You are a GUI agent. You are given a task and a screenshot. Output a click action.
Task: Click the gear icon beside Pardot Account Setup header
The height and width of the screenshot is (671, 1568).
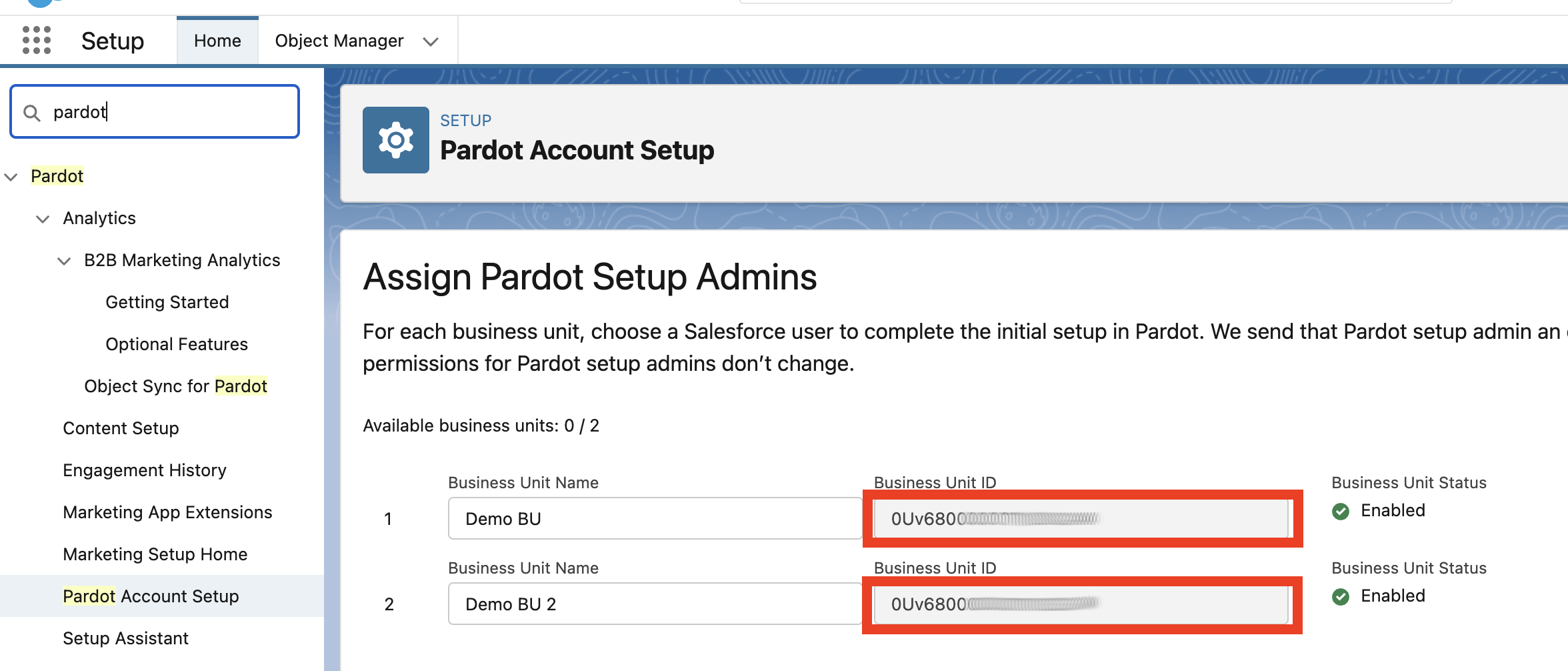[395, 139]
